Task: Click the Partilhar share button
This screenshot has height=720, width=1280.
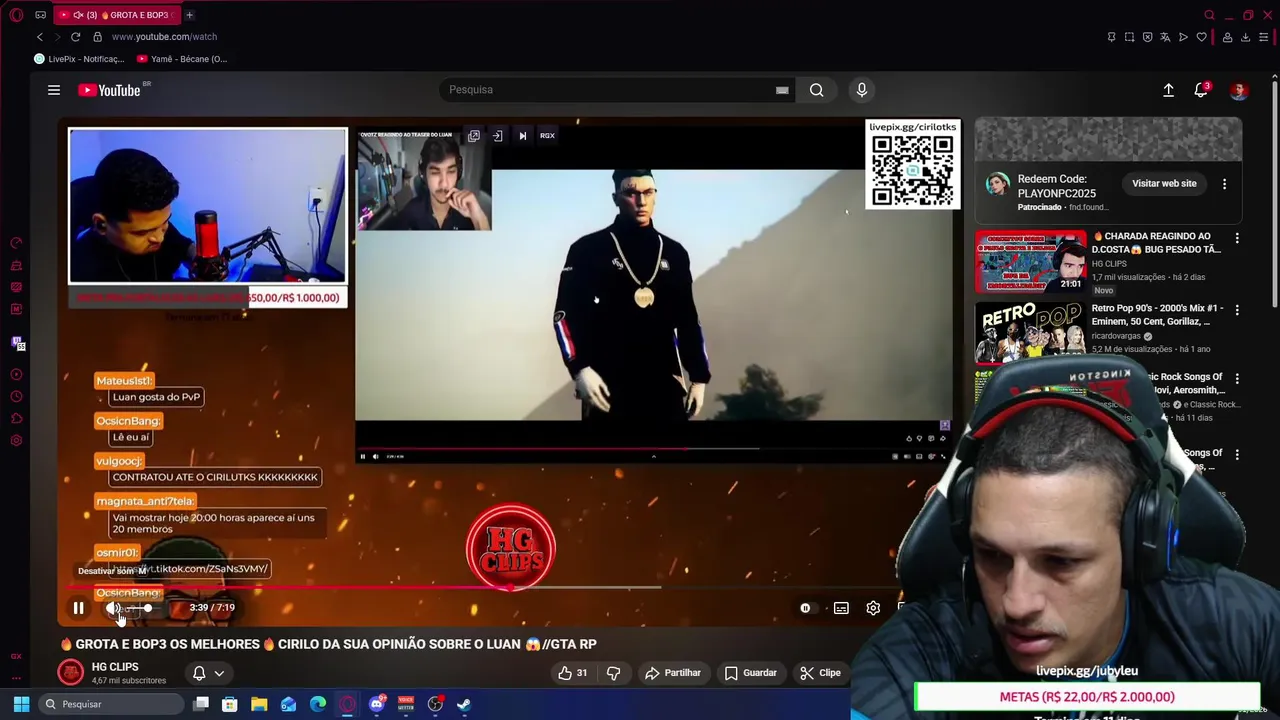Action: 673,673
